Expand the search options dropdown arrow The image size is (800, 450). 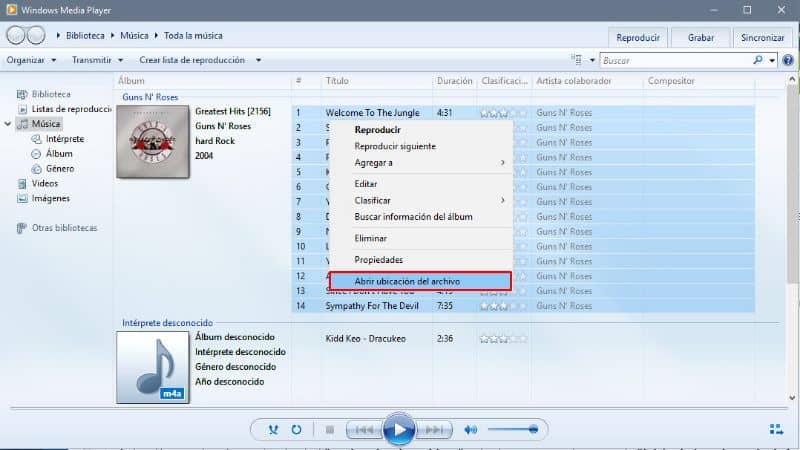click(x=772, y=60)
